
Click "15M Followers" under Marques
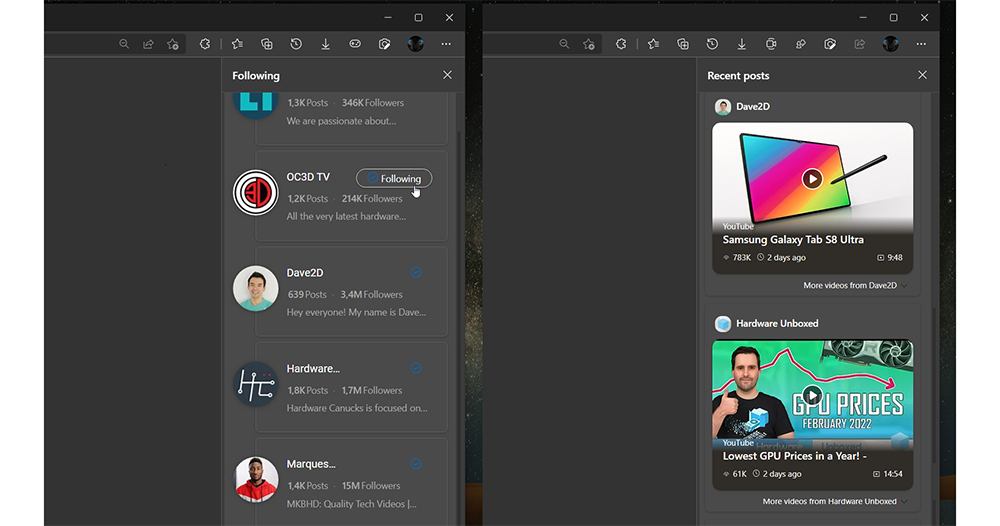[371, 486]
